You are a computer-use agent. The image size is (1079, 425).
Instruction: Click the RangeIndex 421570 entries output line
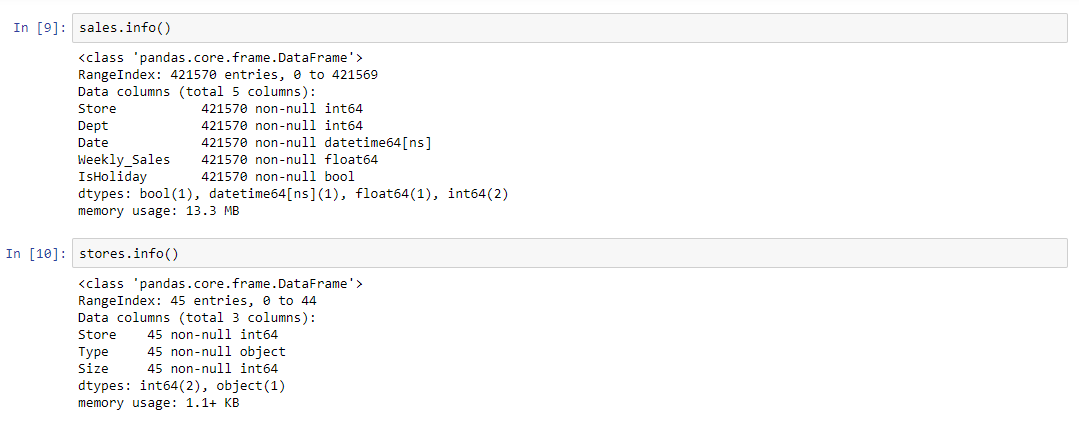[x=228, y=74]
